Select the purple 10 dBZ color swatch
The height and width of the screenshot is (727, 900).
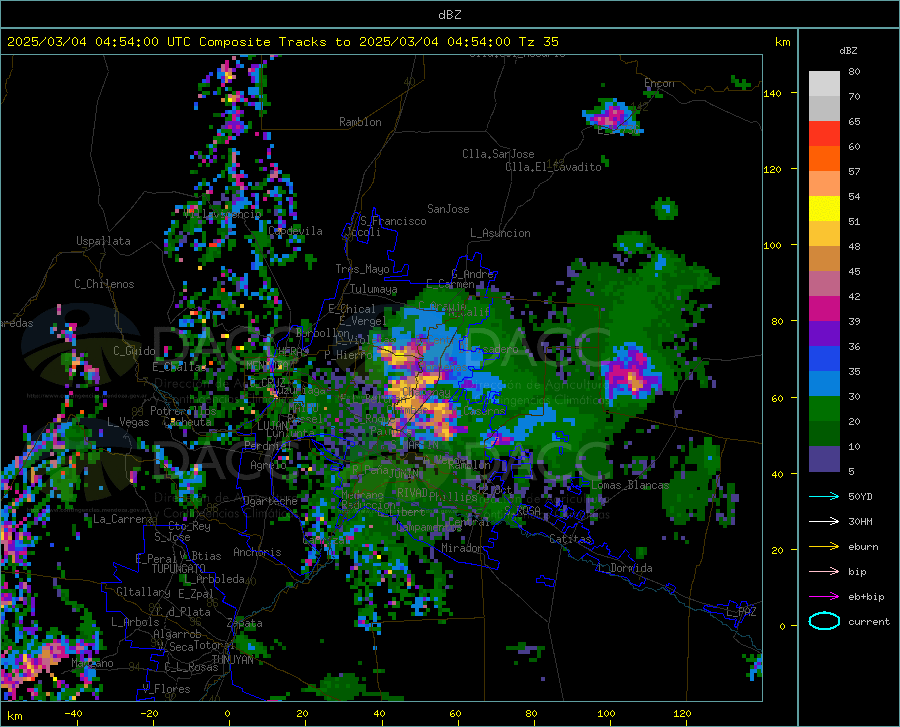(824, 458)
